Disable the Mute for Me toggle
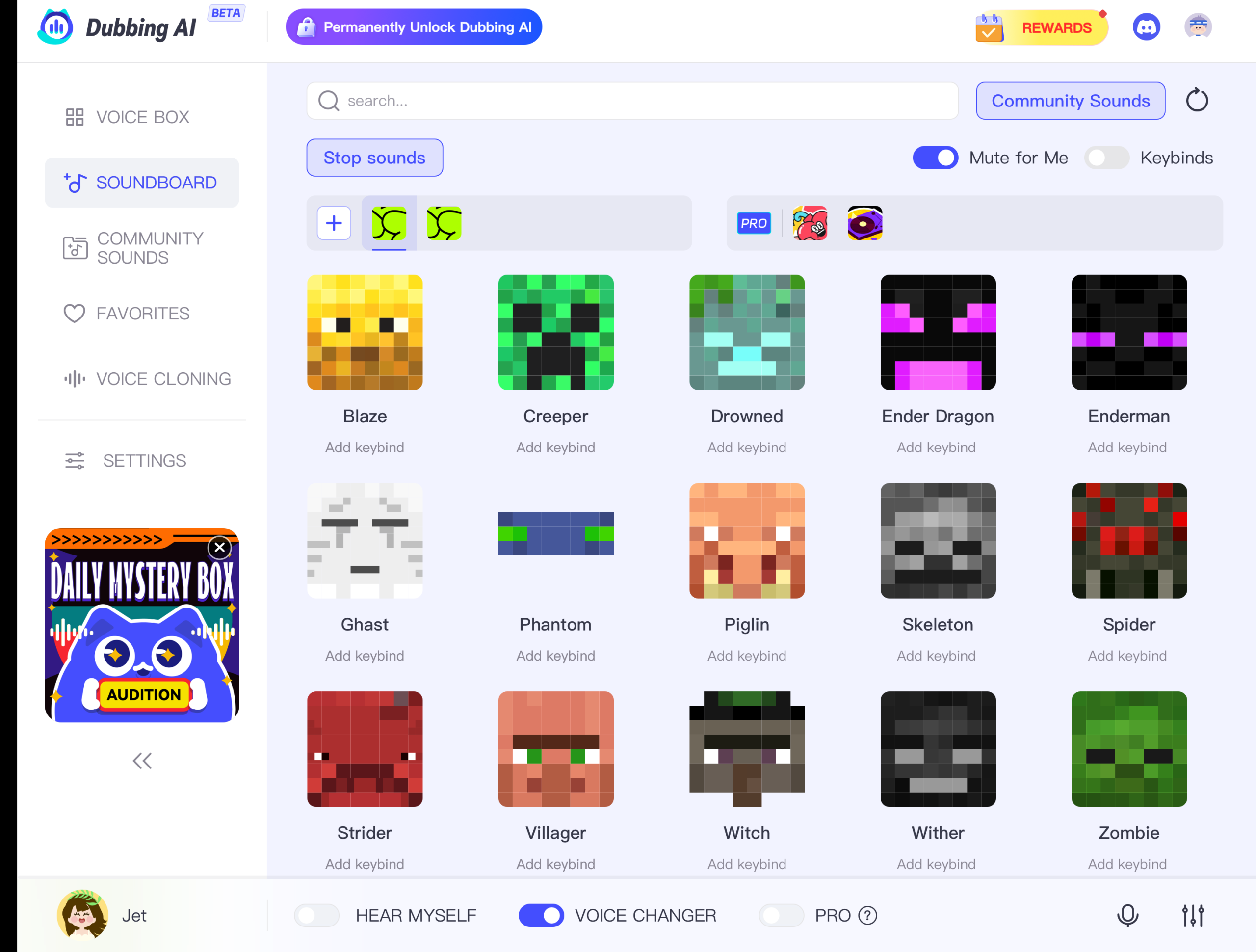 (935, 158)
